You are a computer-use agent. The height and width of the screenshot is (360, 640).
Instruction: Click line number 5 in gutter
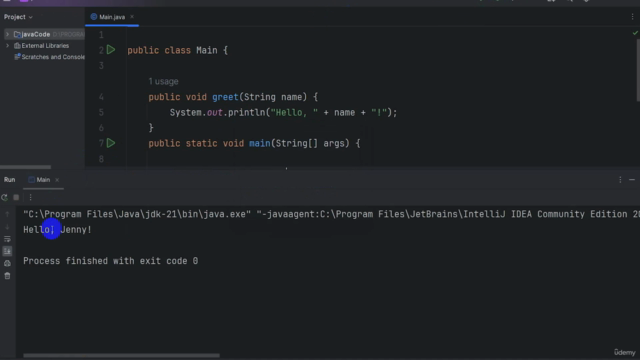101,113
